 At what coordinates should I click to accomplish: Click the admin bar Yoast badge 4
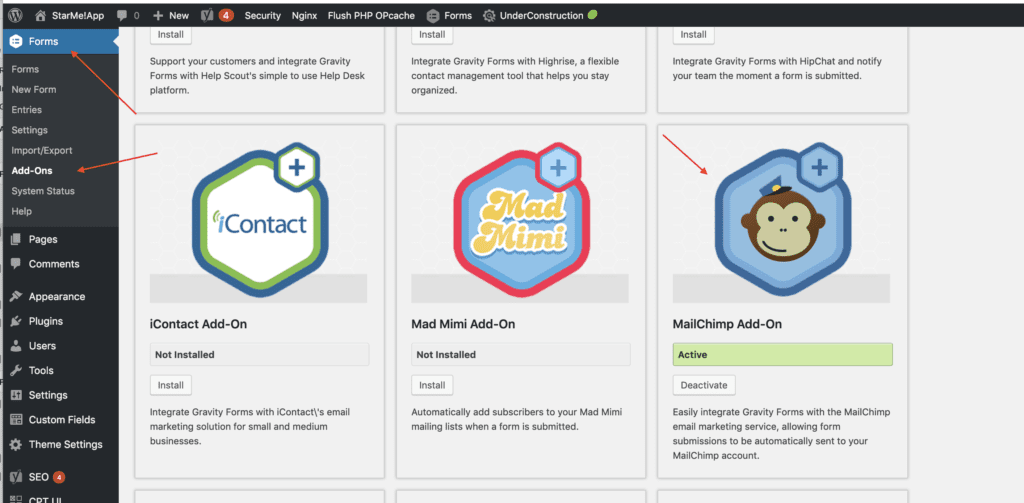tap(226, 15)
